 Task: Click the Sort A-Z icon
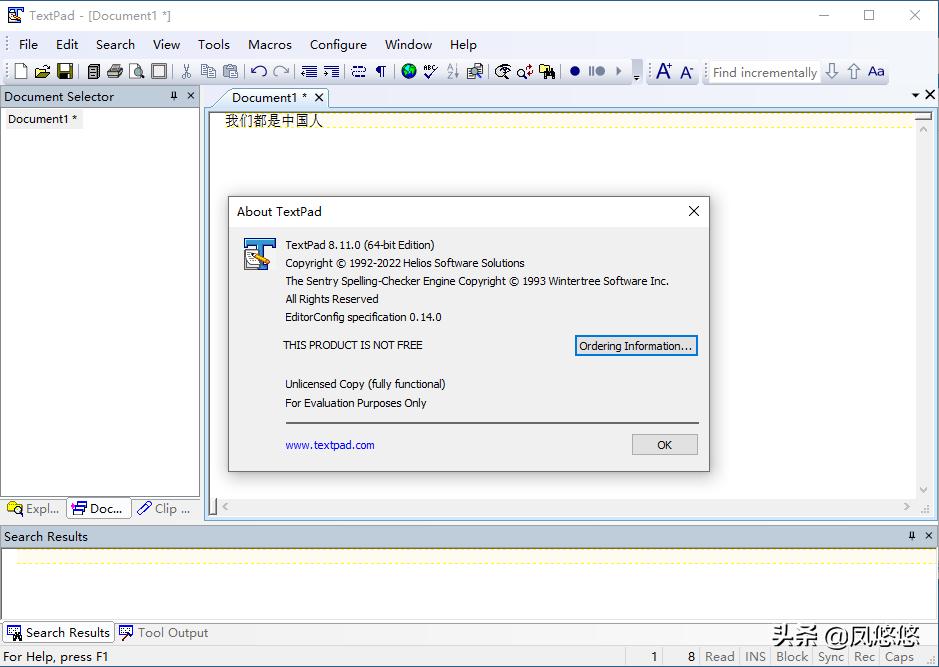[453, 71]
